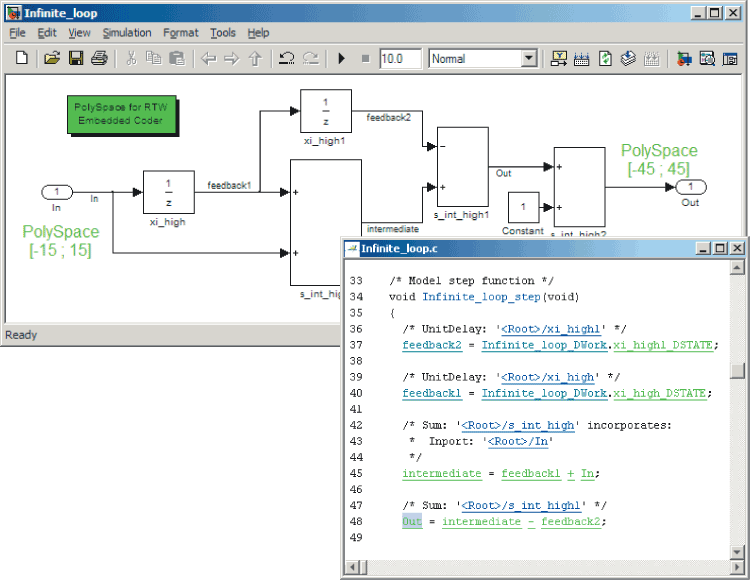Print the model diagram
The image size is (750, 581).
click(99, 59)
